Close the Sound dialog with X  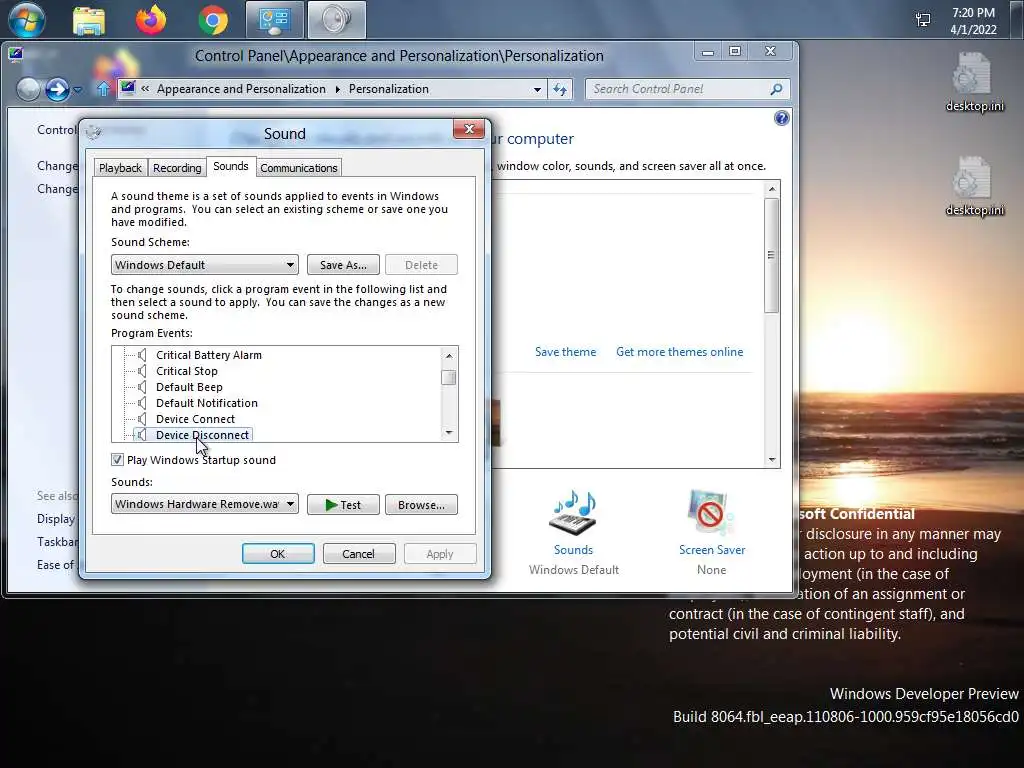coord(469,129)
